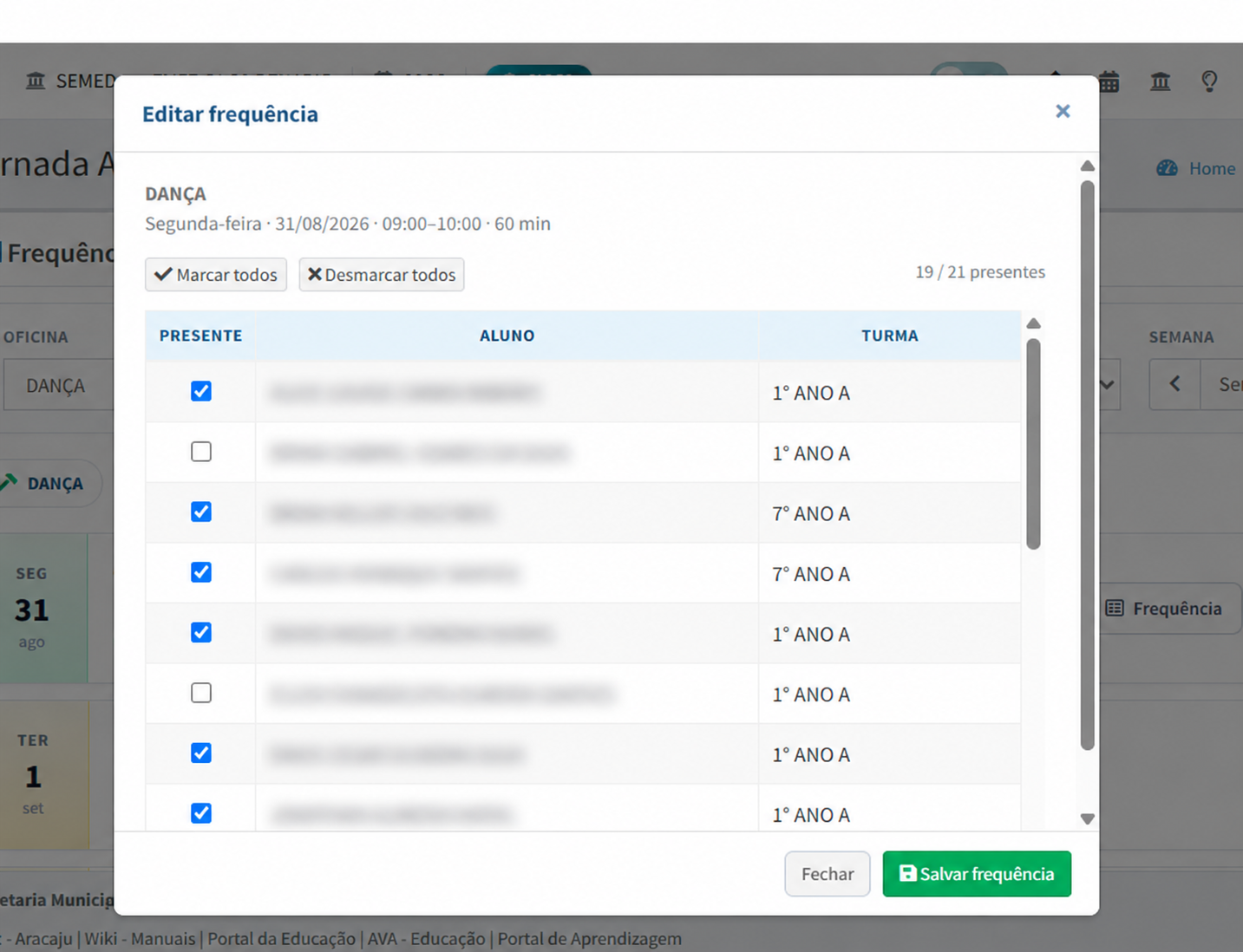1243x952 pixels.
Task: Click the previous week chevron under SEMANA
Action: click(1174, 384)
